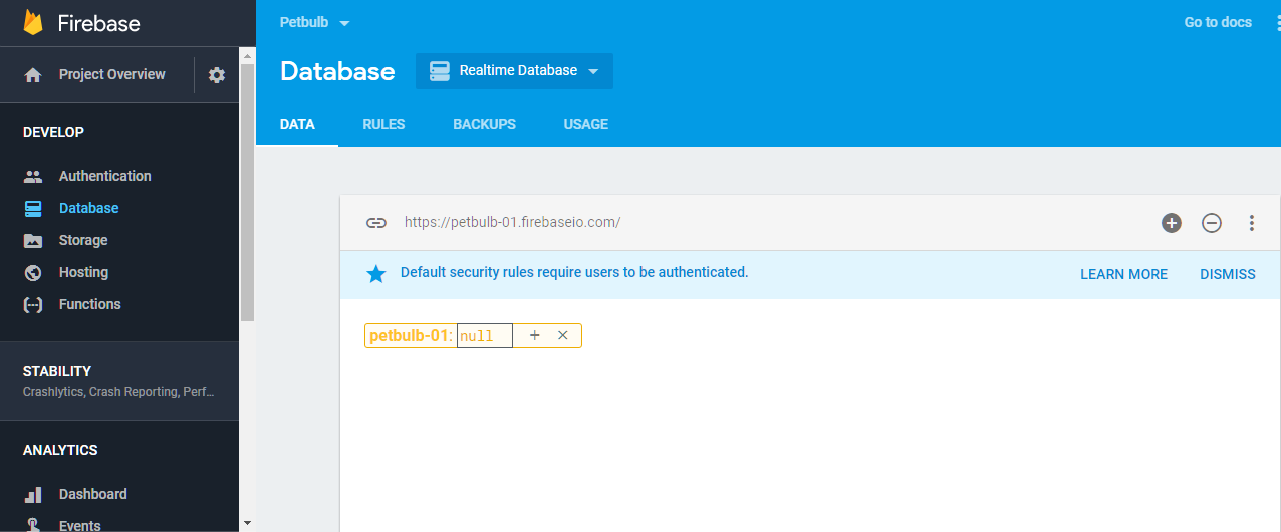
Task: Switch to the RULES tab
Action: click(x=384, y=125)
